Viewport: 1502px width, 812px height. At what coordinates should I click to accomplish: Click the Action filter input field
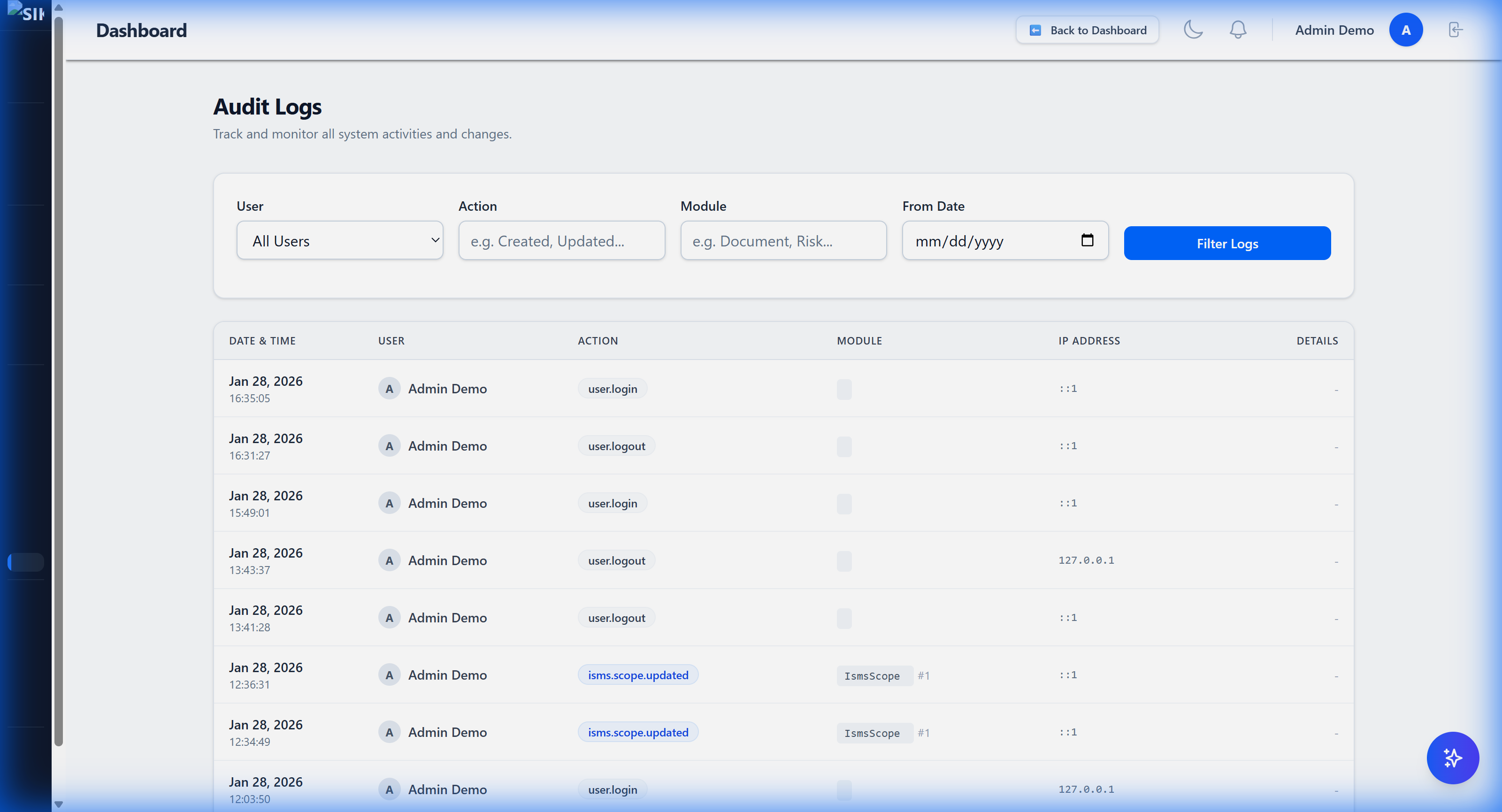(561, 240)
